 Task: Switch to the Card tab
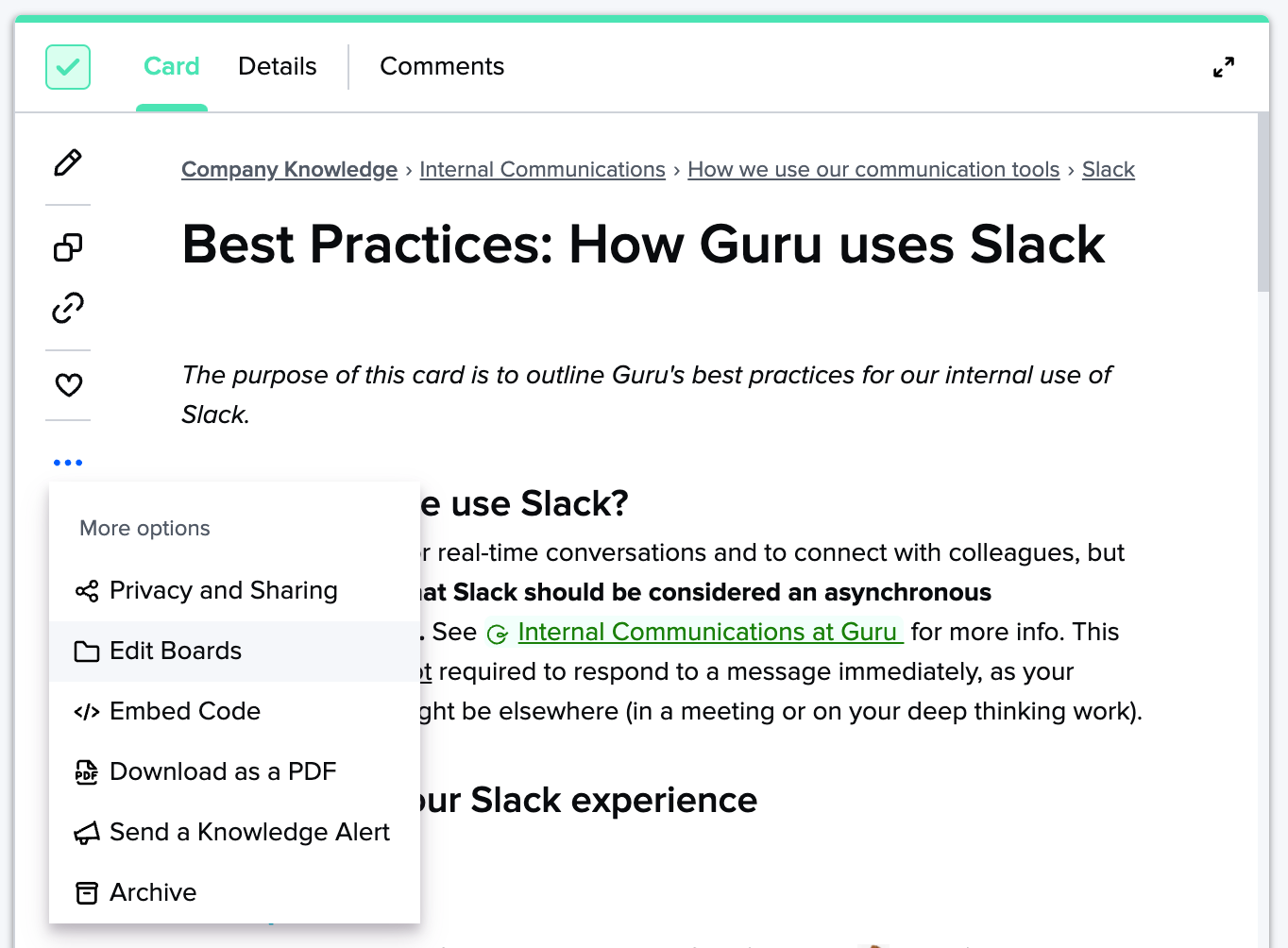172,66
